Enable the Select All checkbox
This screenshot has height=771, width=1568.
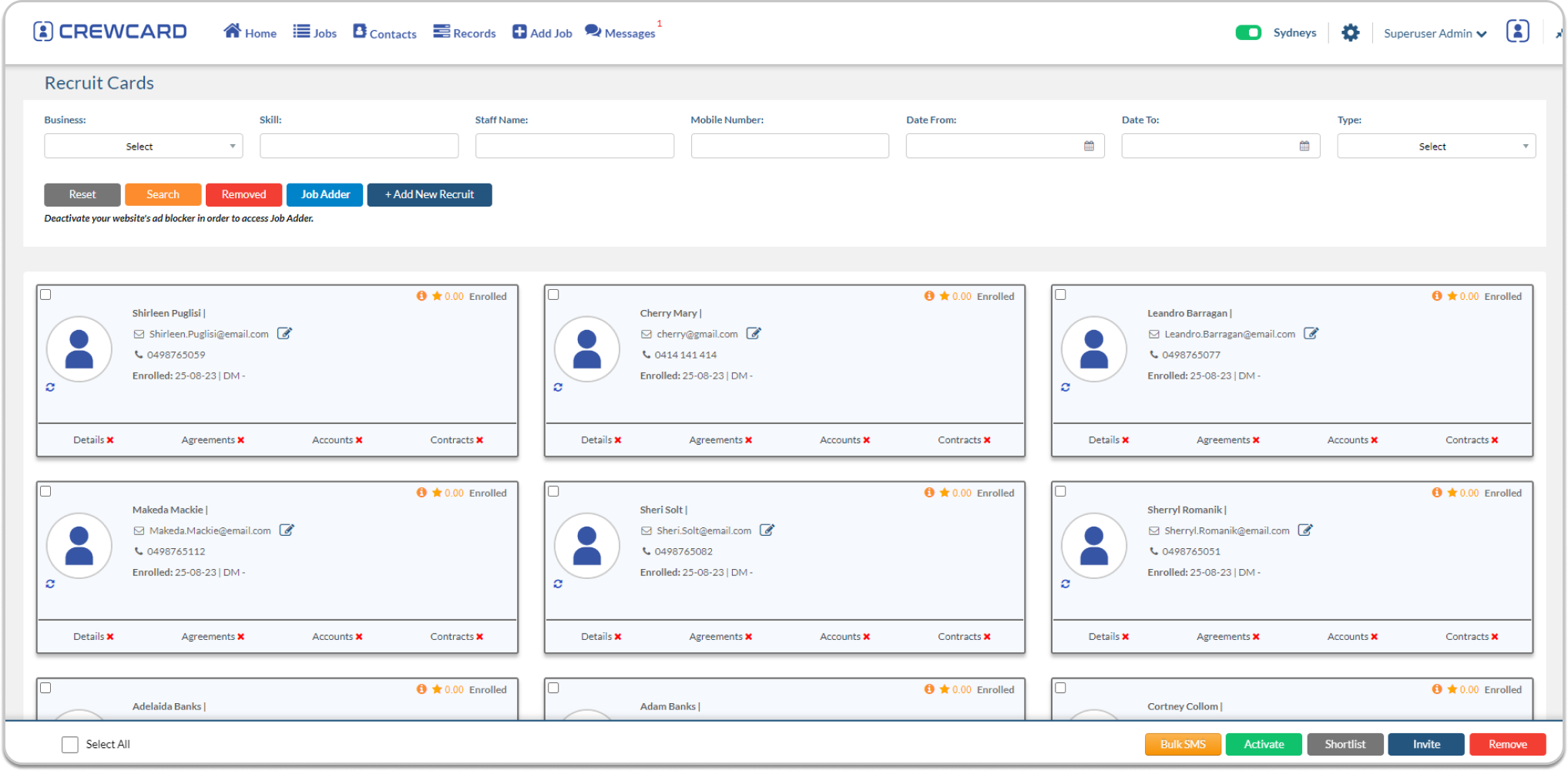(x=70, y=744)
